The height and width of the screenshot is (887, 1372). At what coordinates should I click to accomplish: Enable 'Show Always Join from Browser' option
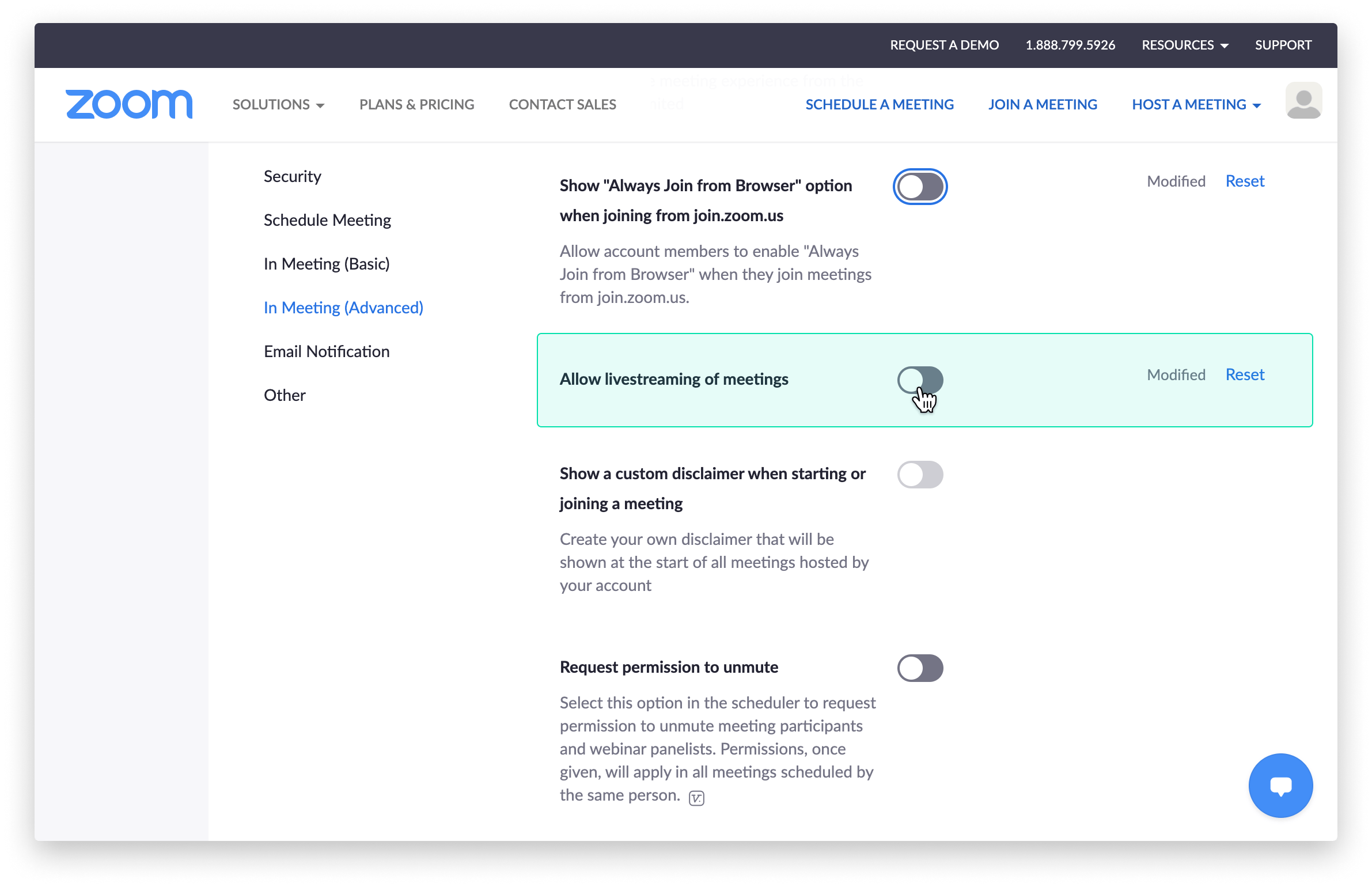(x=920, y=187)
